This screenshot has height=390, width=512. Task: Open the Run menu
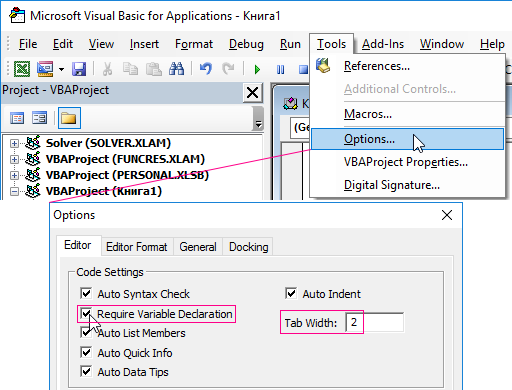290,44
